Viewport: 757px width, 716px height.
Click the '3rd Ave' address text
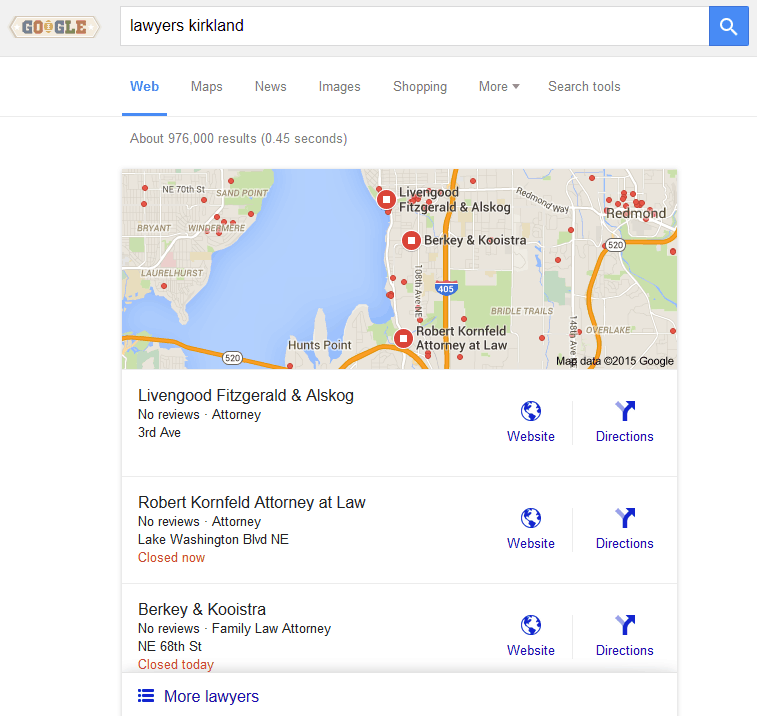click(159, 433)
